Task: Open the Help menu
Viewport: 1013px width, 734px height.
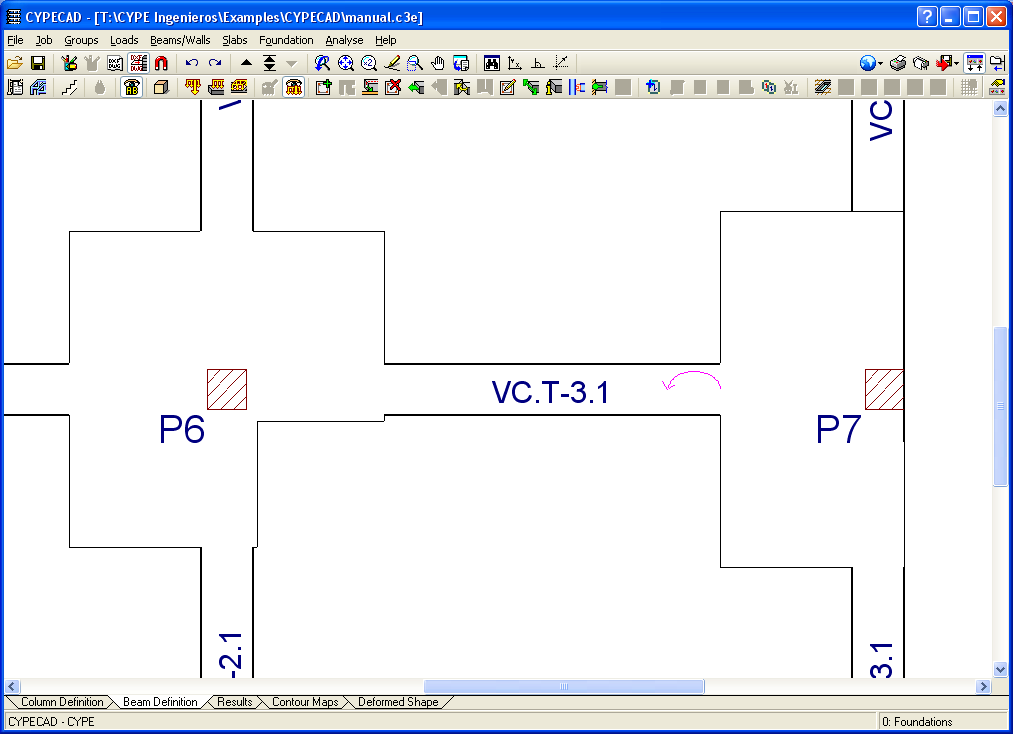Action: pos(386,40)
